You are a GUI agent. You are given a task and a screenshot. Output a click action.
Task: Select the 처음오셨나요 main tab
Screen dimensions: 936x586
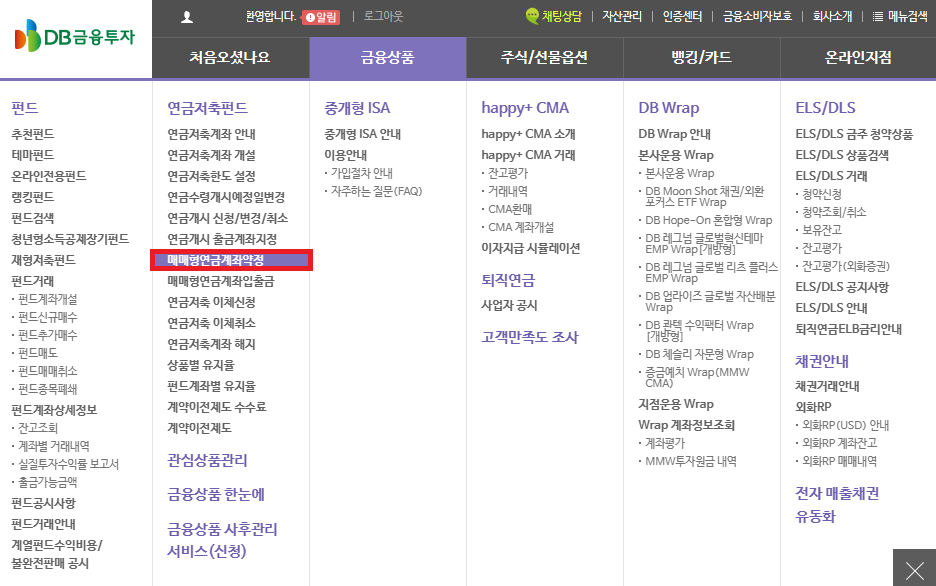(230, 57)
